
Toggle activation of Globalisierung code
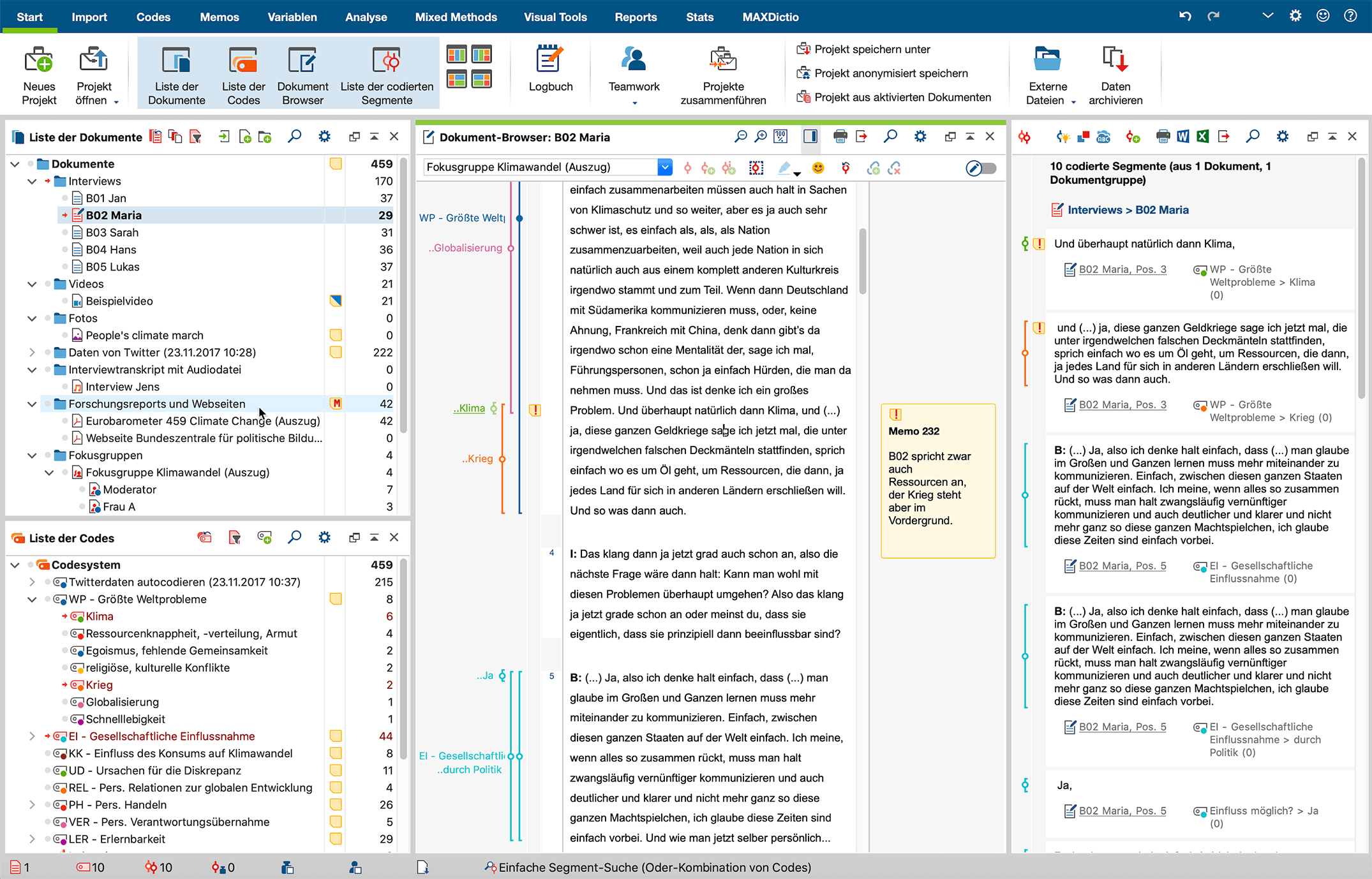point(65,702)
